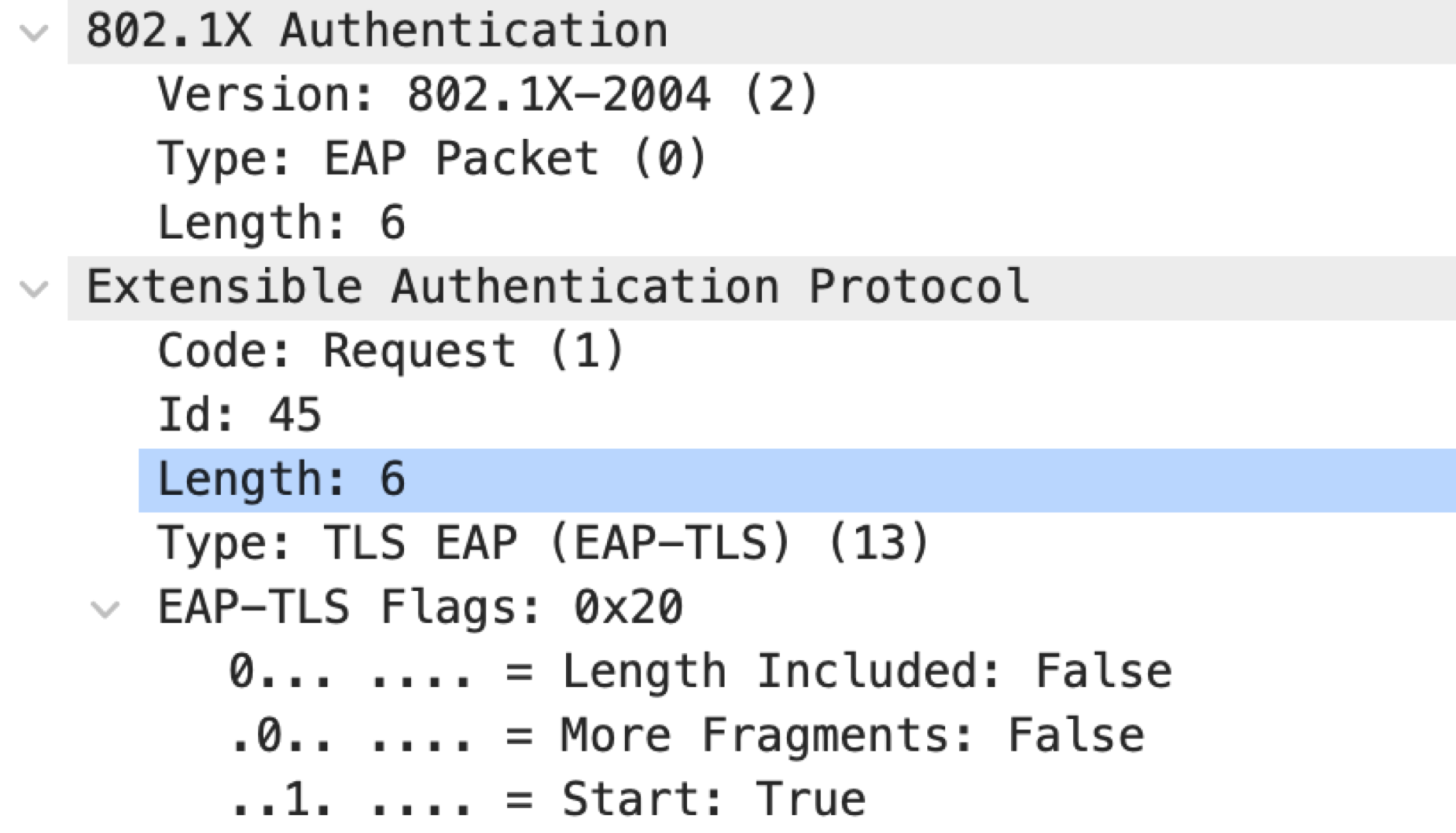This screenshot has height=833, width=1456.
Task: Select the Version: 802.1X-2004 field
Action: coord(487,94)
